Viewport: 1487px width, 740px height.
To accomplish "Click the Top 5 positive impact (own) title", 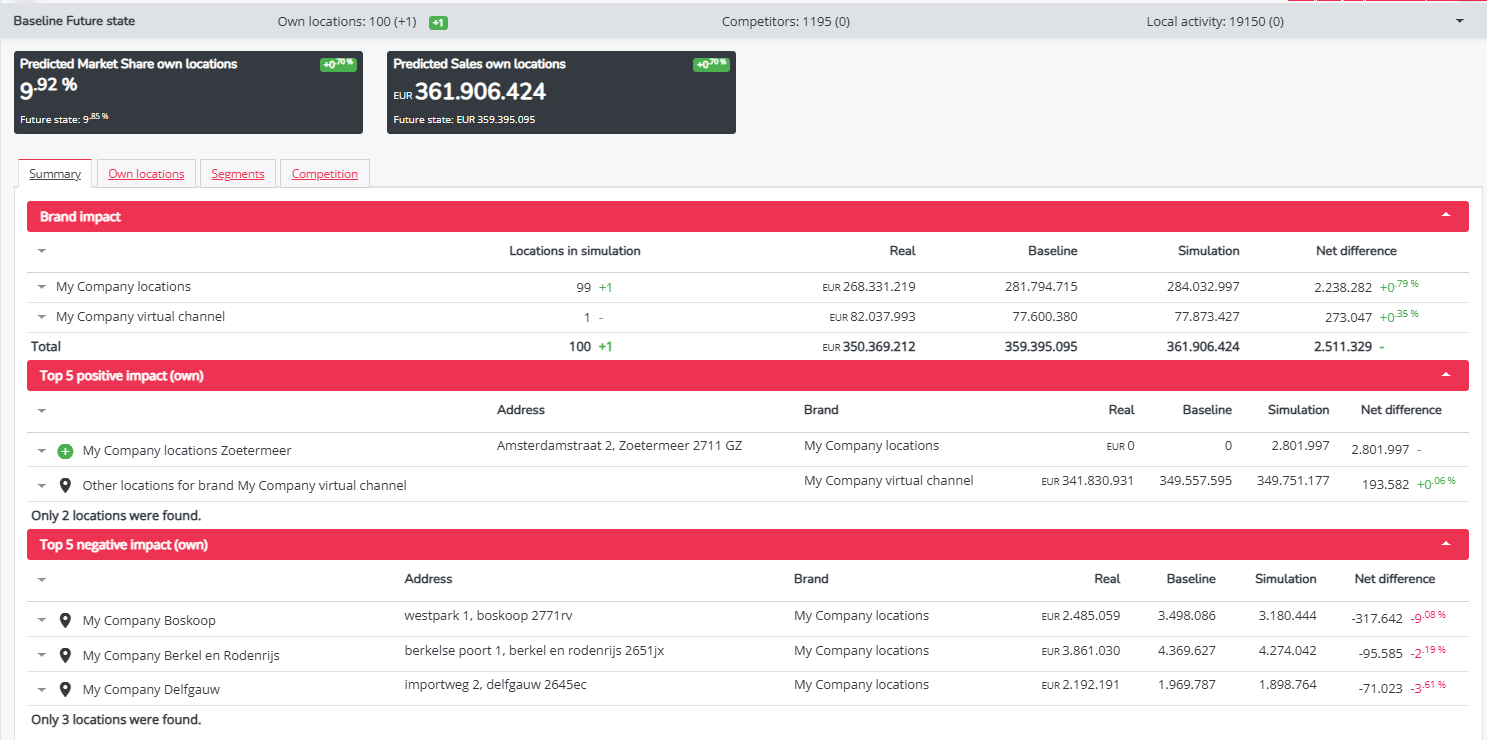I will [x=123, y=375].
